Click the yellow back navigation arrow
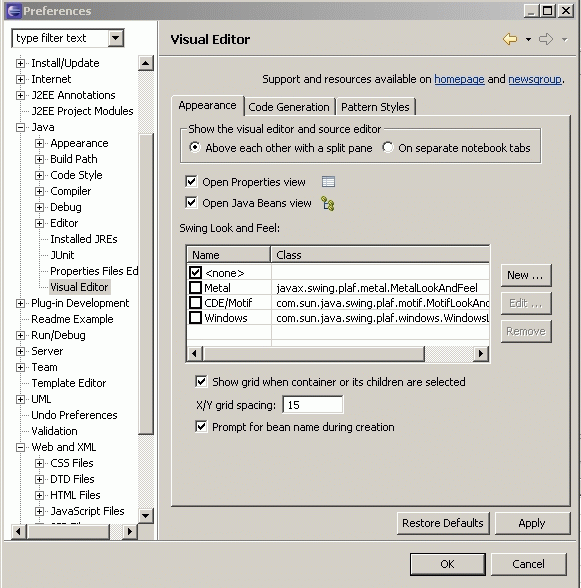 [510, 39]
